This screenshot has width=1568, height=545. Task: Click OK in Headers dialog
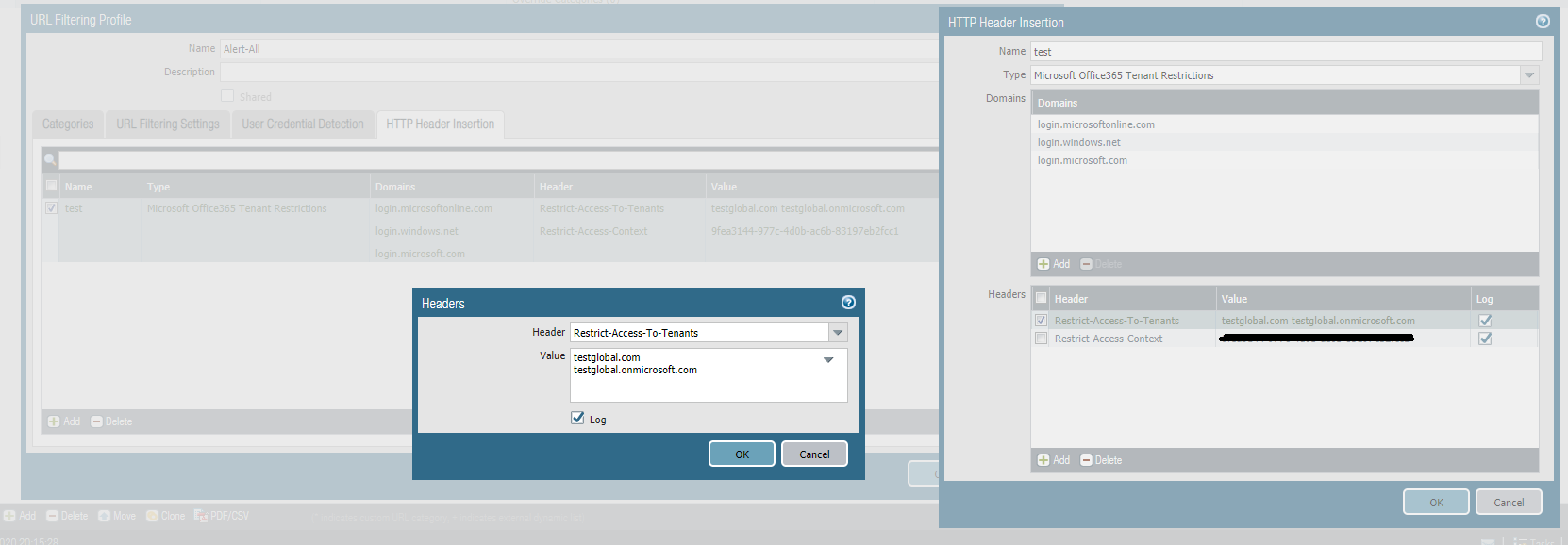pyautogui.click(x=742, y=454)
